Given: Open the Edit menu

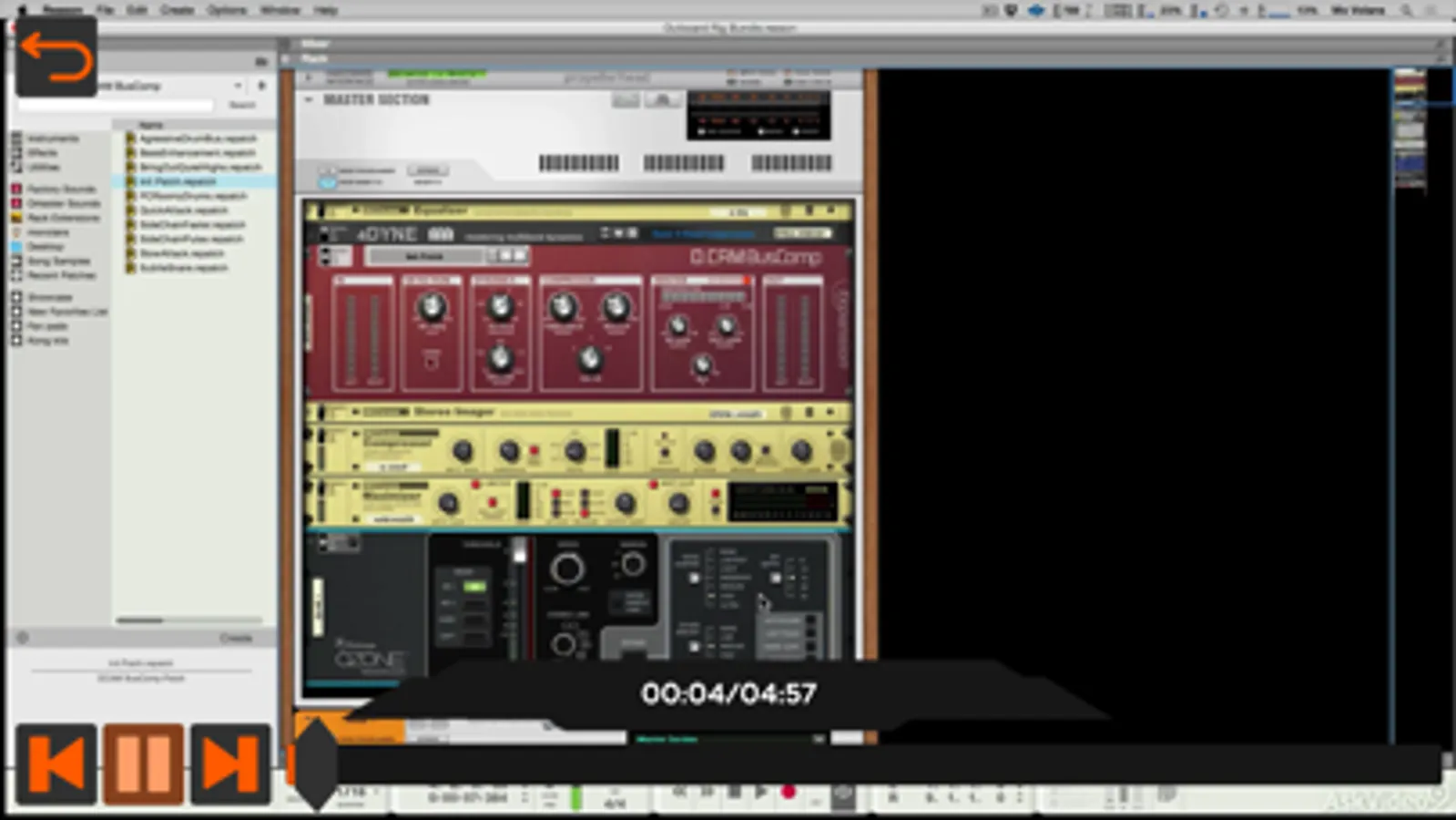Looking at the screenshot, I should (137, 10).
